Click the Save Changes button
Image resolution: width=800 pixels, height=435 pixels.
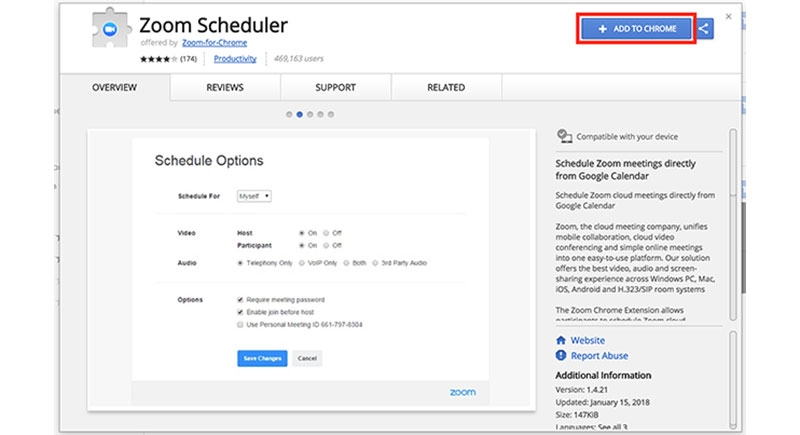262,358
